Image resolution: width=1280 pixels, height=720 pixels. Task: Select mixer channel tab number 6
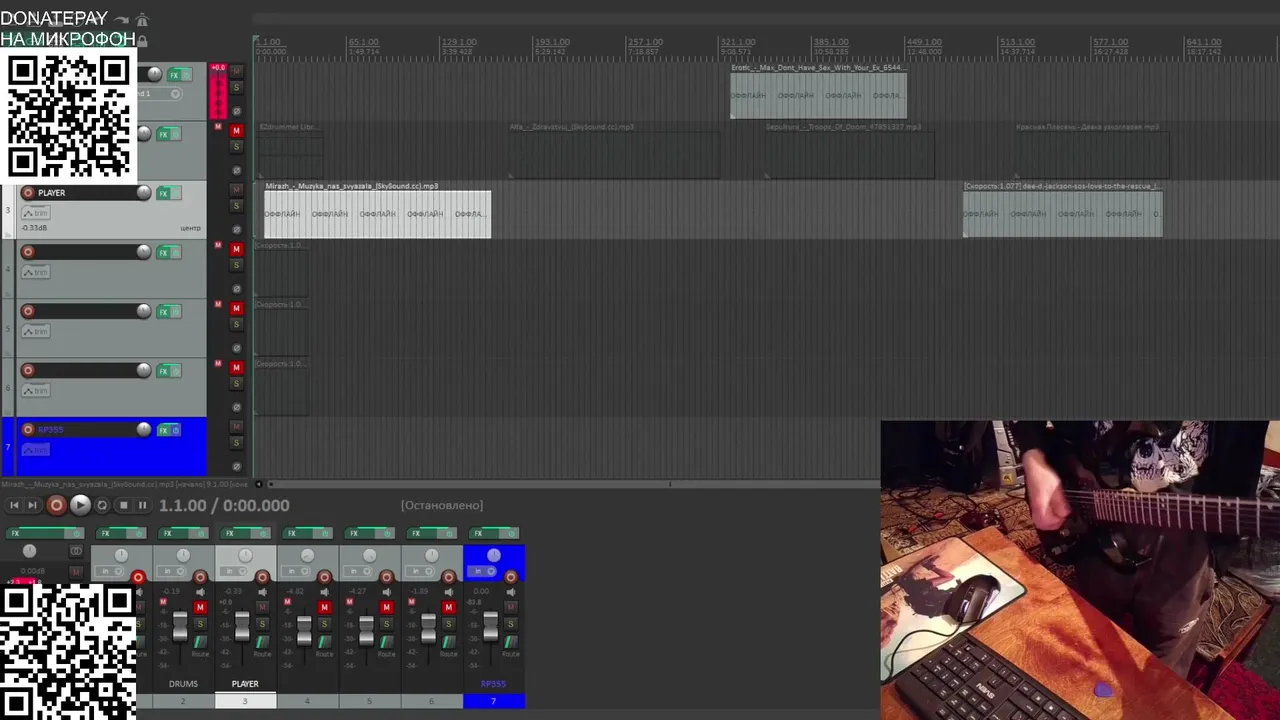431,702
